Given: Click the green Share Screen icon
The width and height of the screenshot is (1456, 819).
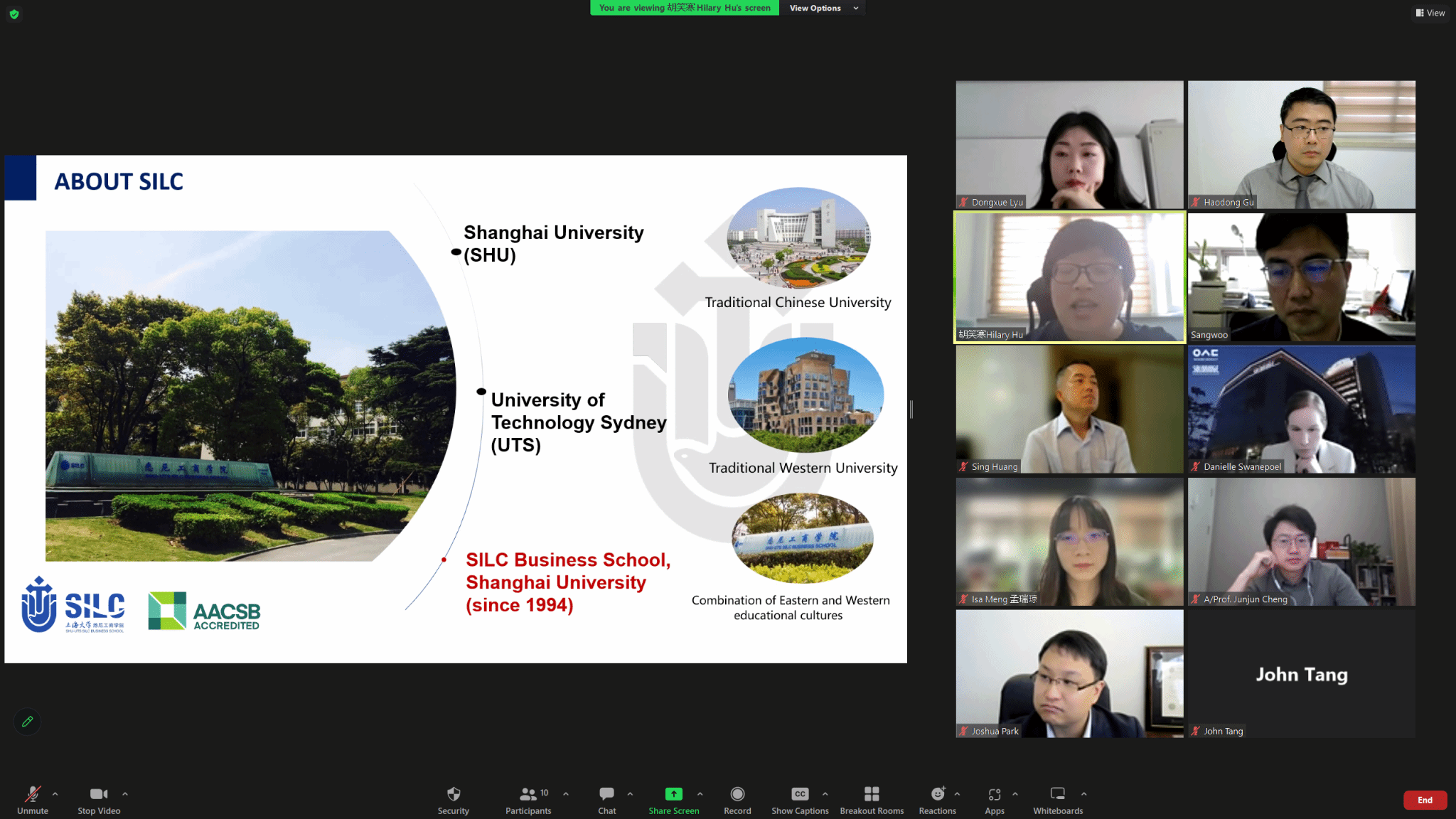Looking at the screenshot, I should (673, 794).
